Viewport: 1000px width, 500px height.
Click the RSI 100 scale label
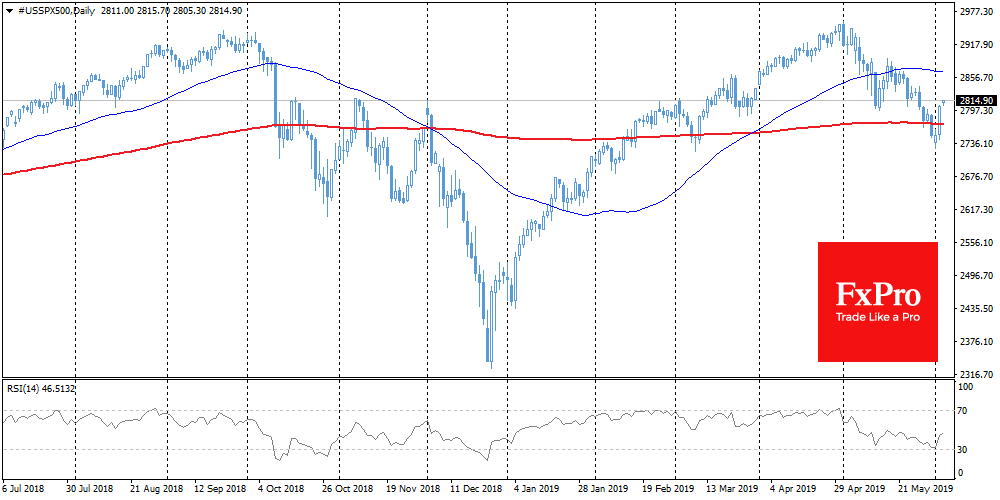point(967,385)
